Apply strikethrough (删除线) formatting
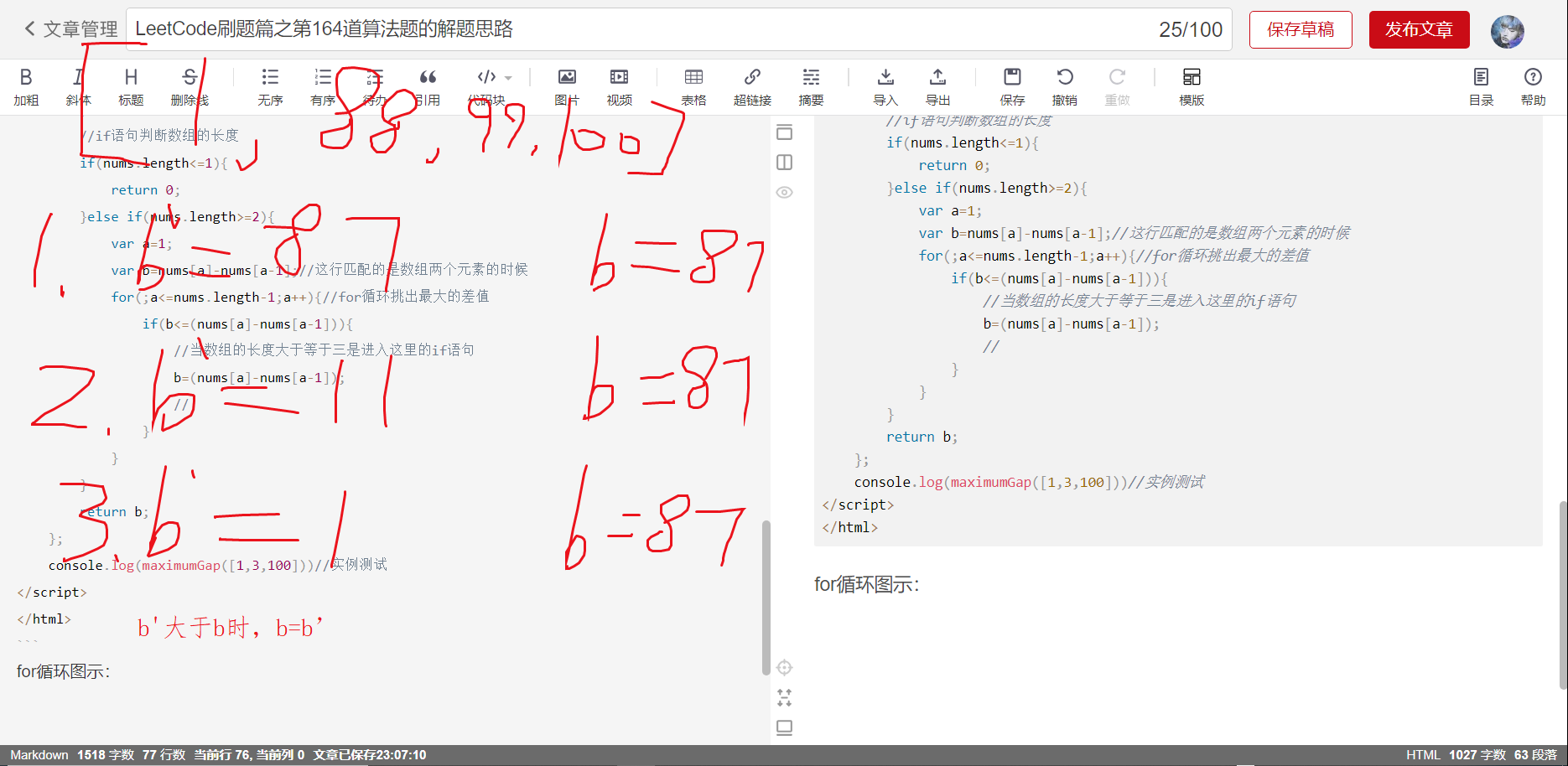This screenshot has height=766, width=1568. (190, 87)
